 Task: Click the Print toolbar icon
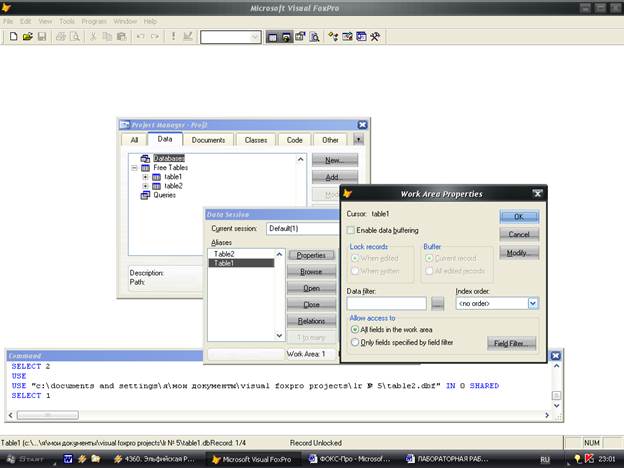(x=60, y=37)
